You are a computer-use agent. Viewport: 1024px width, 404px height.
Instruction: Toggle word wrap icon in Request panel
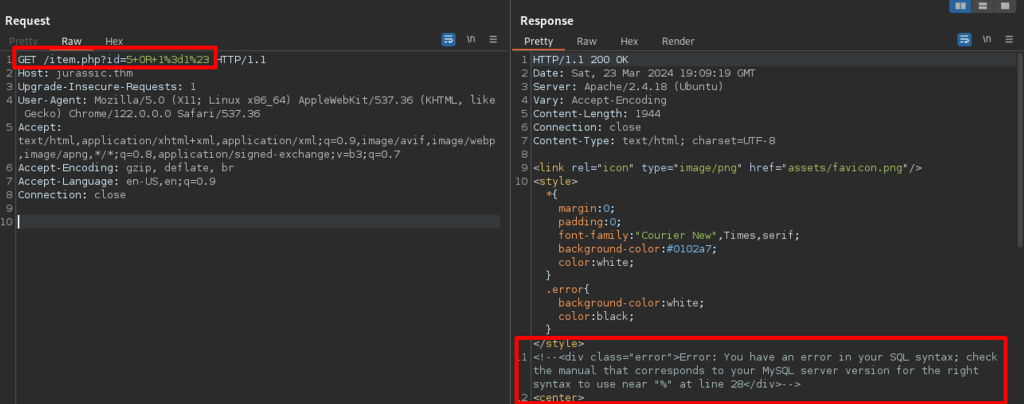pos(449,40)
